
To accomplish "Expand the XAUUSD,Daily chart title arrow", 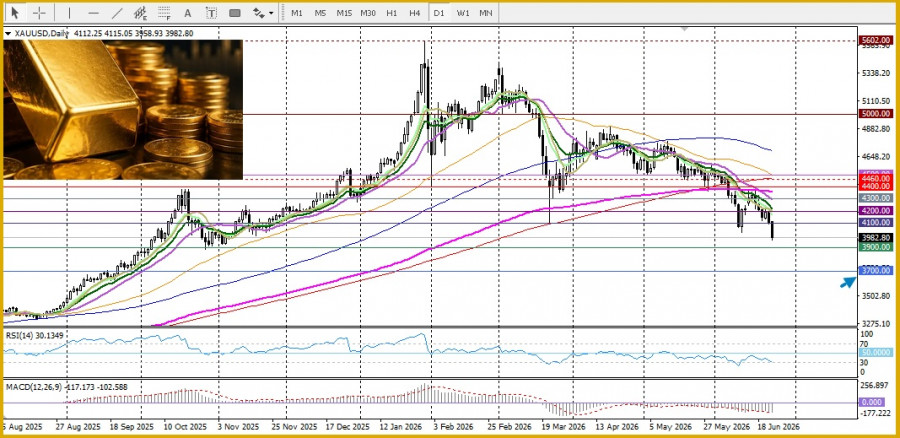I will pyautogui.click(x=7, y=34).
